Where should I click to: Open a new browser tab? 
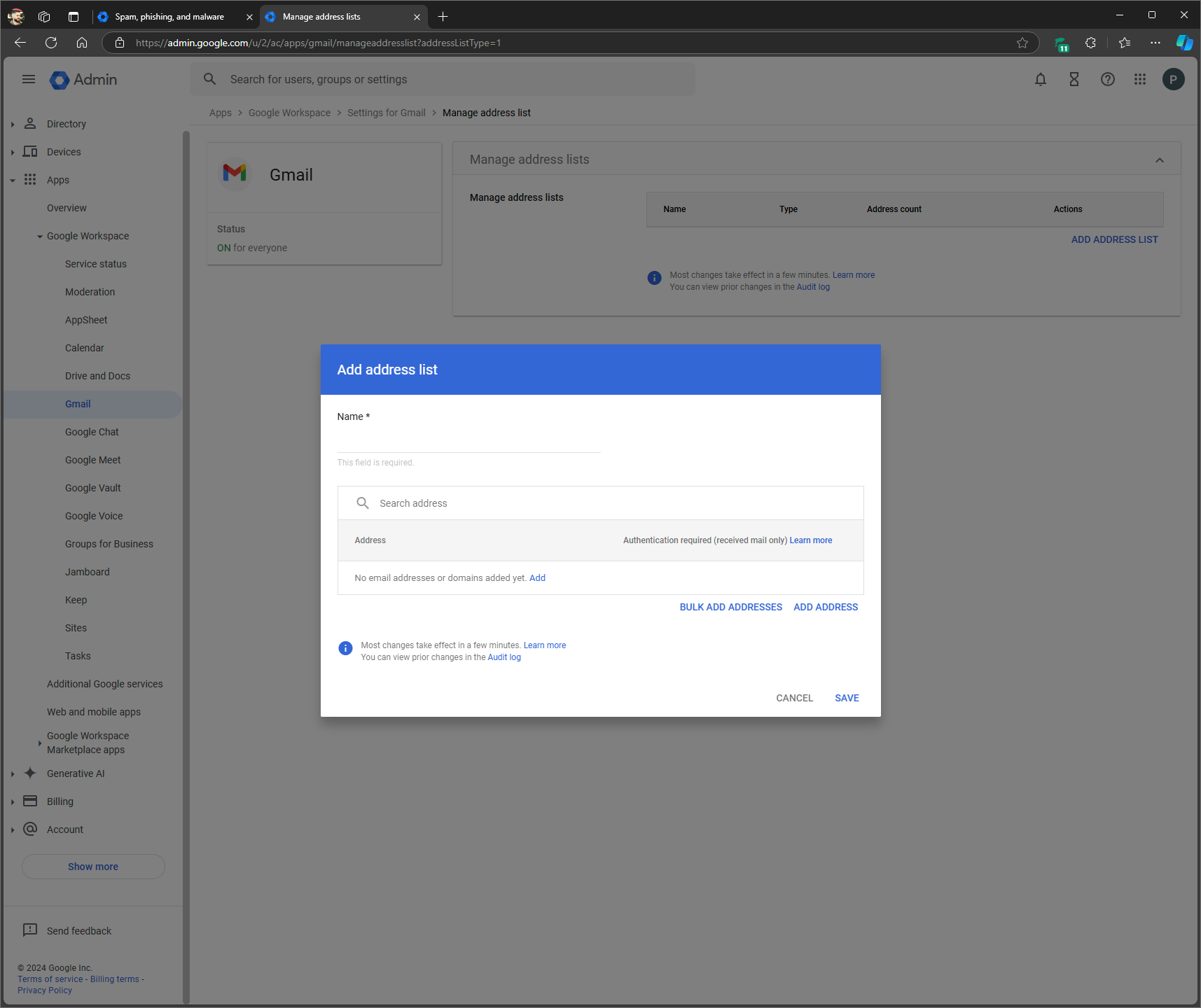[x=443, y=16]
